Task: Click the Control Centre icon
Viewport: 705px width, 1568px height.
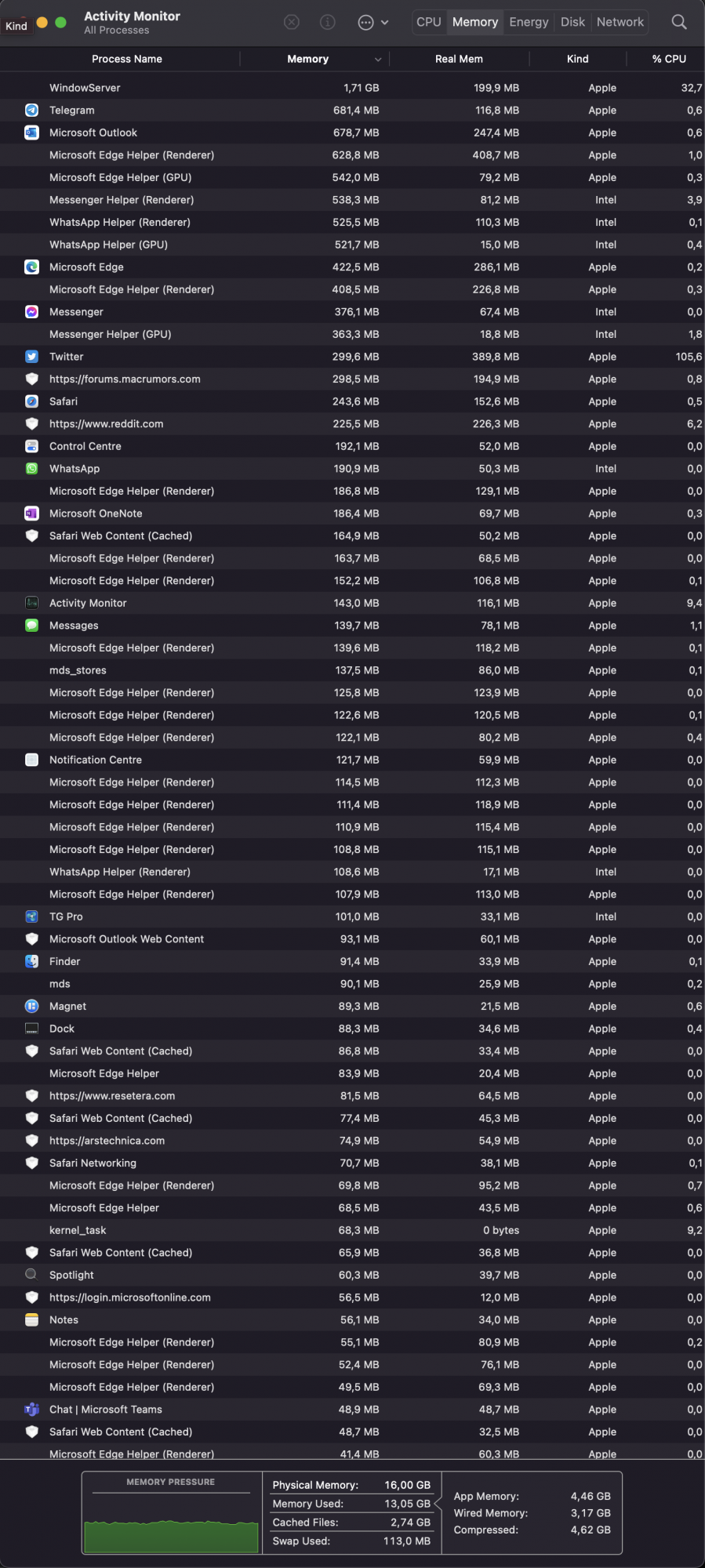Action: tap(31, 446)
